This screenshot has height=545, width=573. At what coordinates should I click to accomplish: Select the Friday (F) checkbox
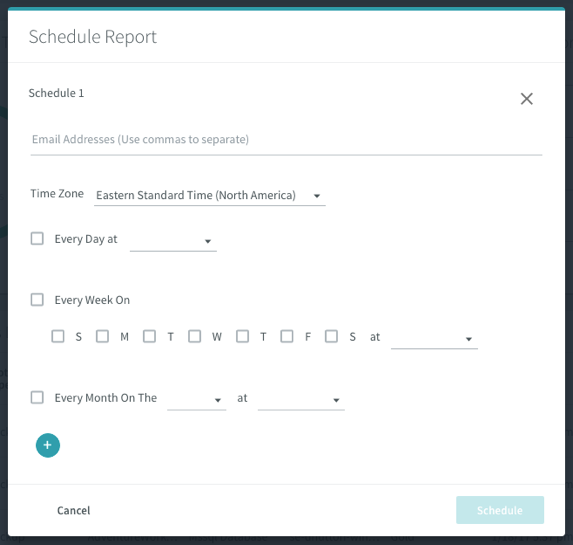(287, 336)
